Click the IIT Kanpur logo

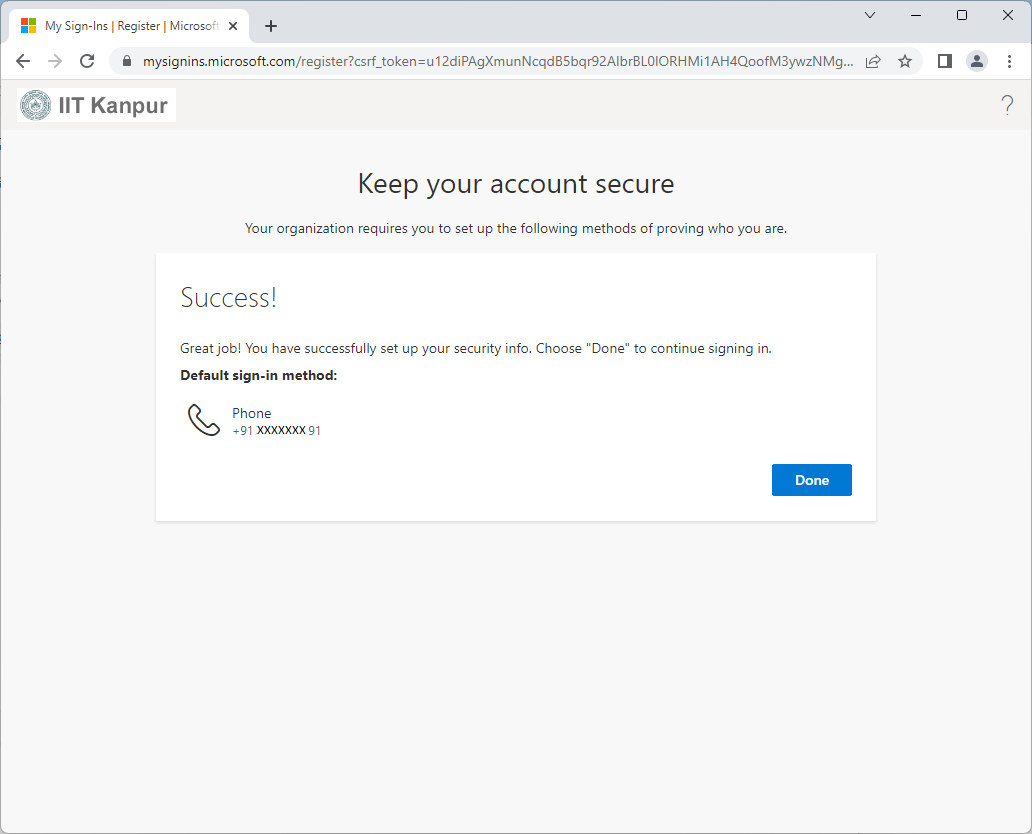coord(97,105)
